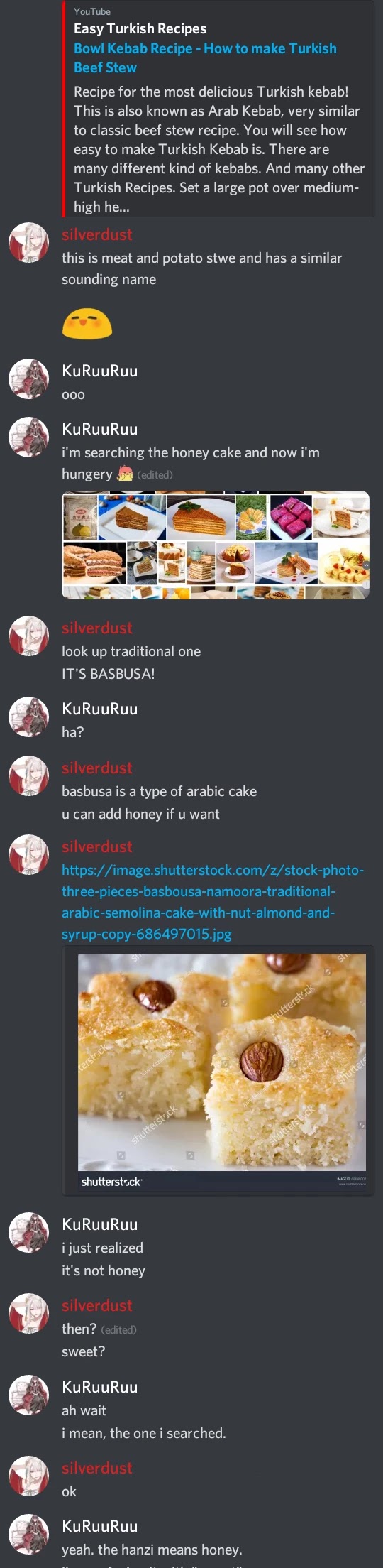Open KuRuuRuu's avatar next to "ooo"
383x1568 pixels.
28,379
